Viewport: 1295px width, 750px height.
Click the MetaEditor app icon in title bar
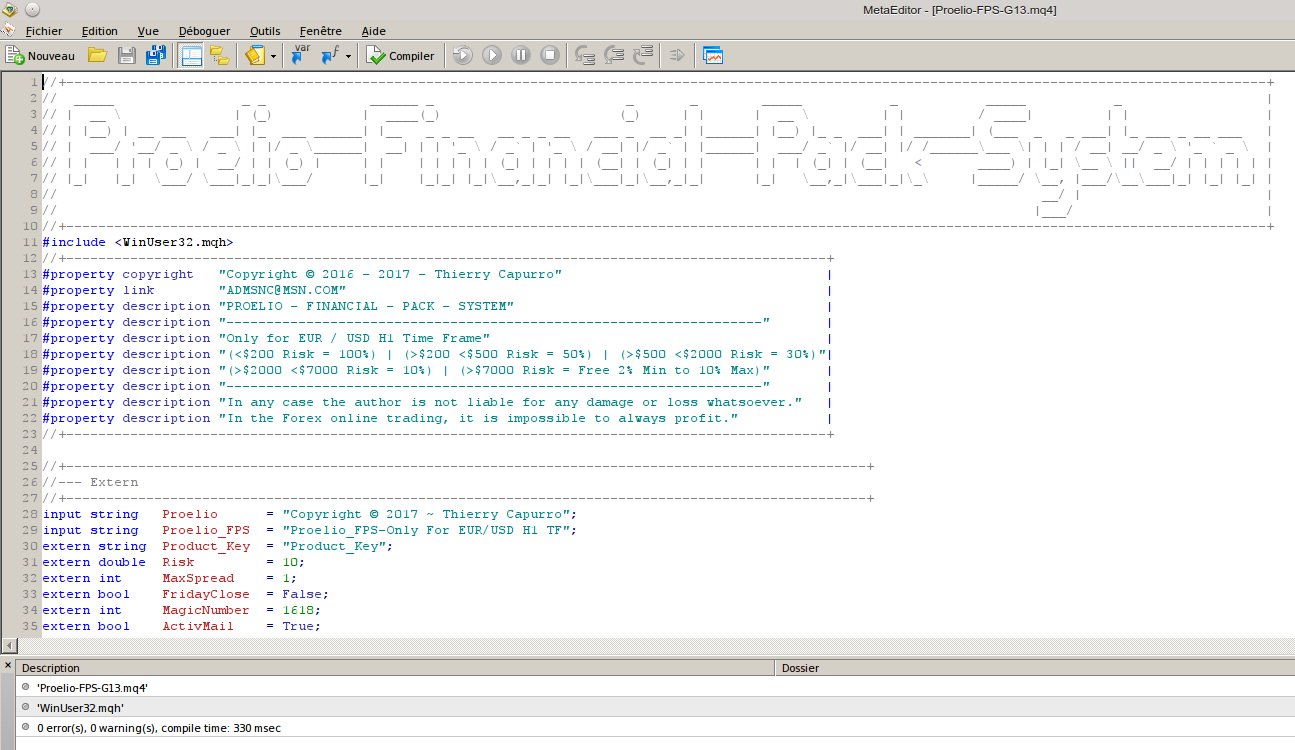point(9,9)
